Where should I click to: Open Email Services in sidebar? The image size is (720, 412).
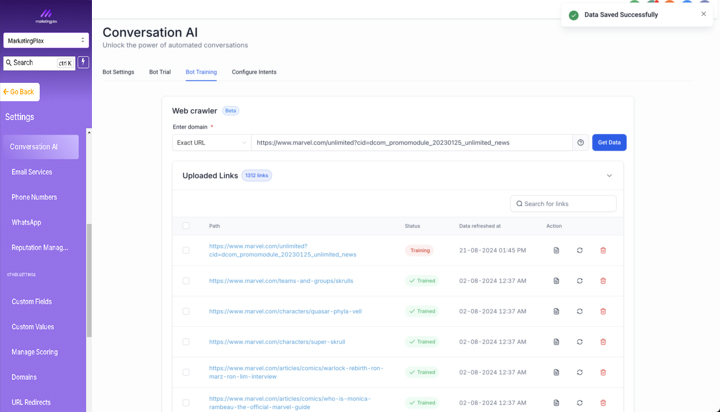click(x=32, y=172)
